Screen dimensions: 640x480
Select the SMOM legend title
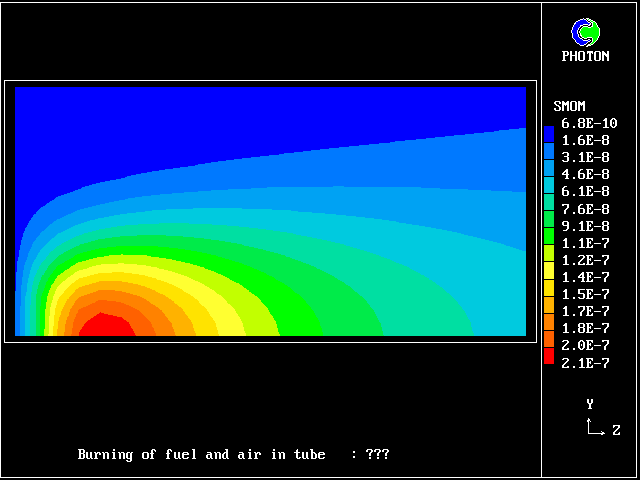click(x=569, y=106)
